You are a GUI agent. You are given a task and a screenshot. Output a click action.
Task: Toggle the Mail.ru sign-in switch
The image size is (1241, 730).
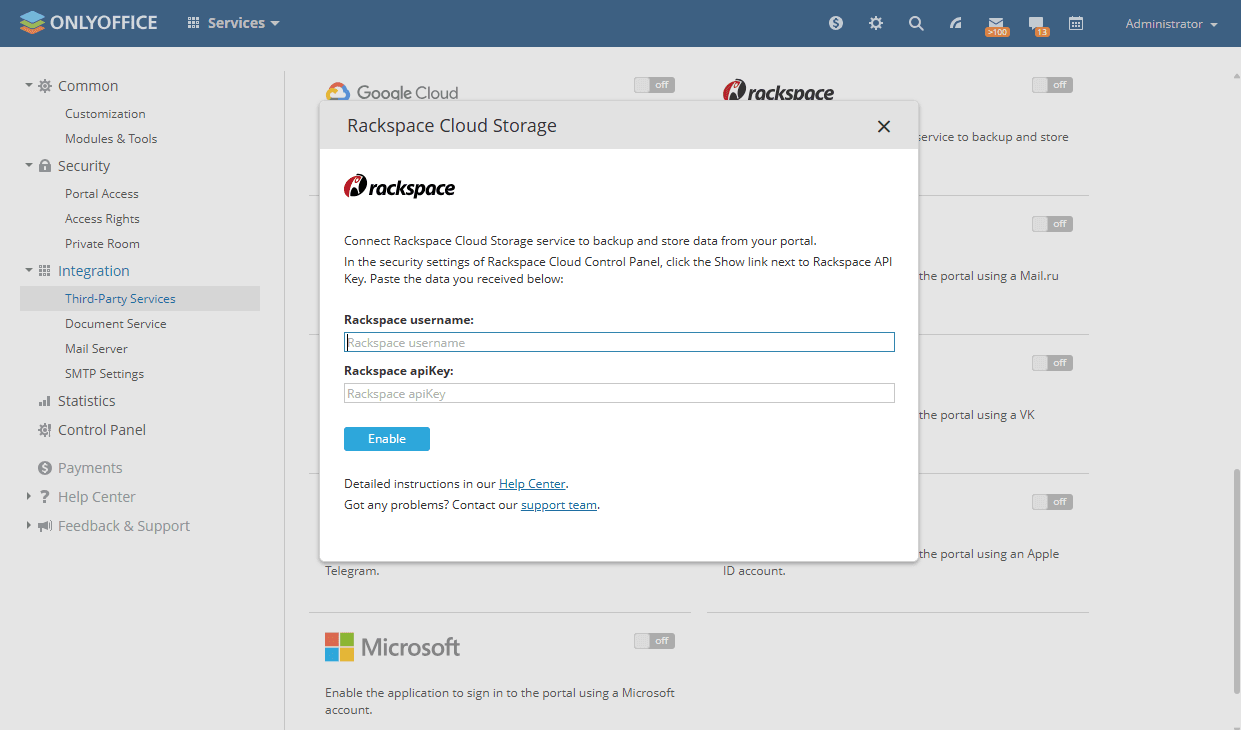[x=1052, y=224]
